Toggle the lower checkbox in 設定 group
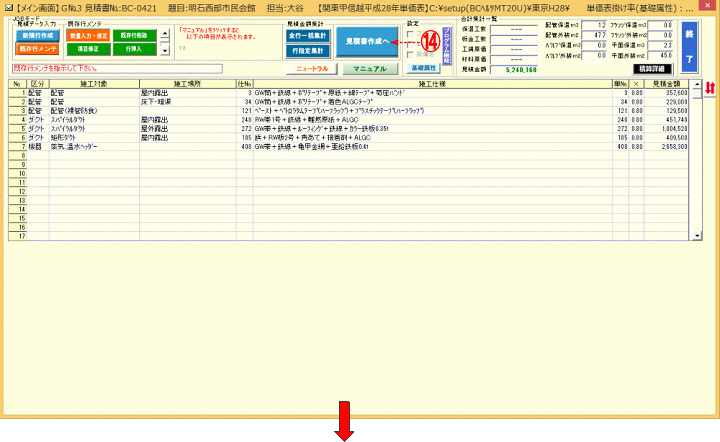720x442 pixels. [x=411, y=54]
